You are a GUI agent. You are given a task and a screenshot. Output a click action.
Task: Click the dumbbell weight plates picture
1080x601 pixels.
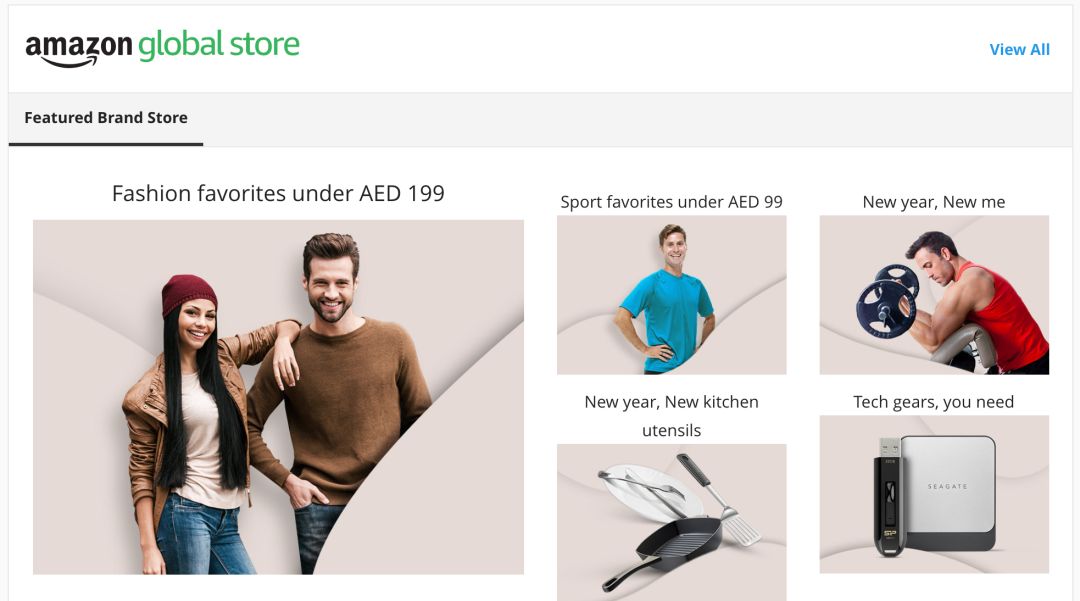pyautogui.click(x=888, y=301)
